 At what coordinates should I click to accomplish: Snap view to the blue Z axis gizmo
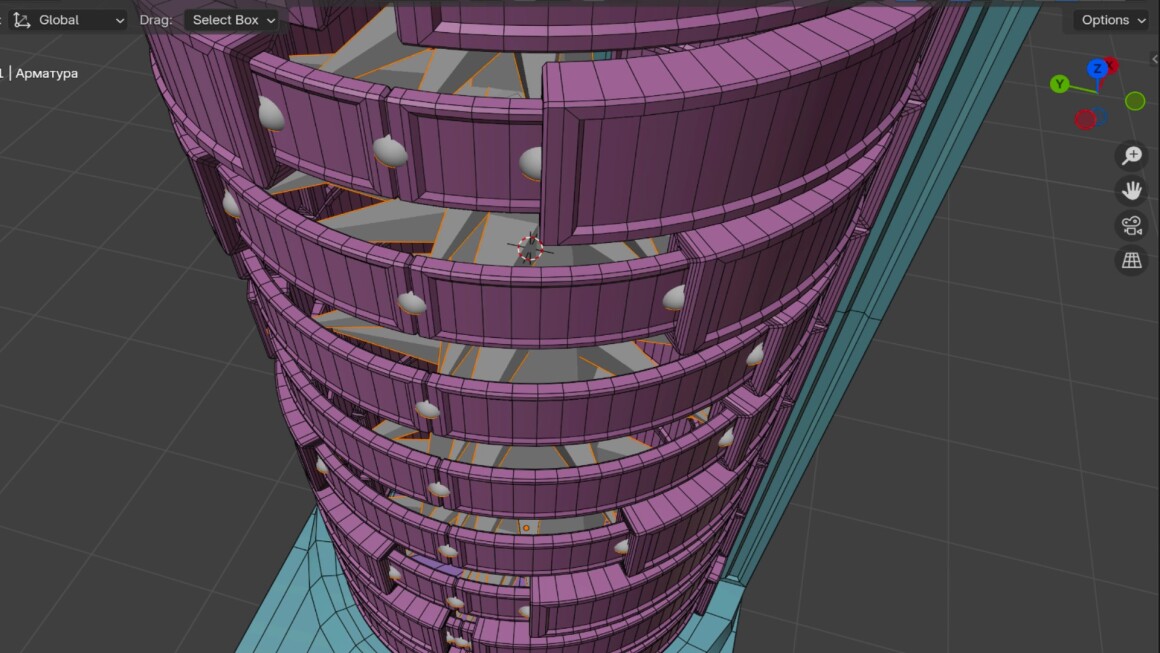[x=1097, y=69]
